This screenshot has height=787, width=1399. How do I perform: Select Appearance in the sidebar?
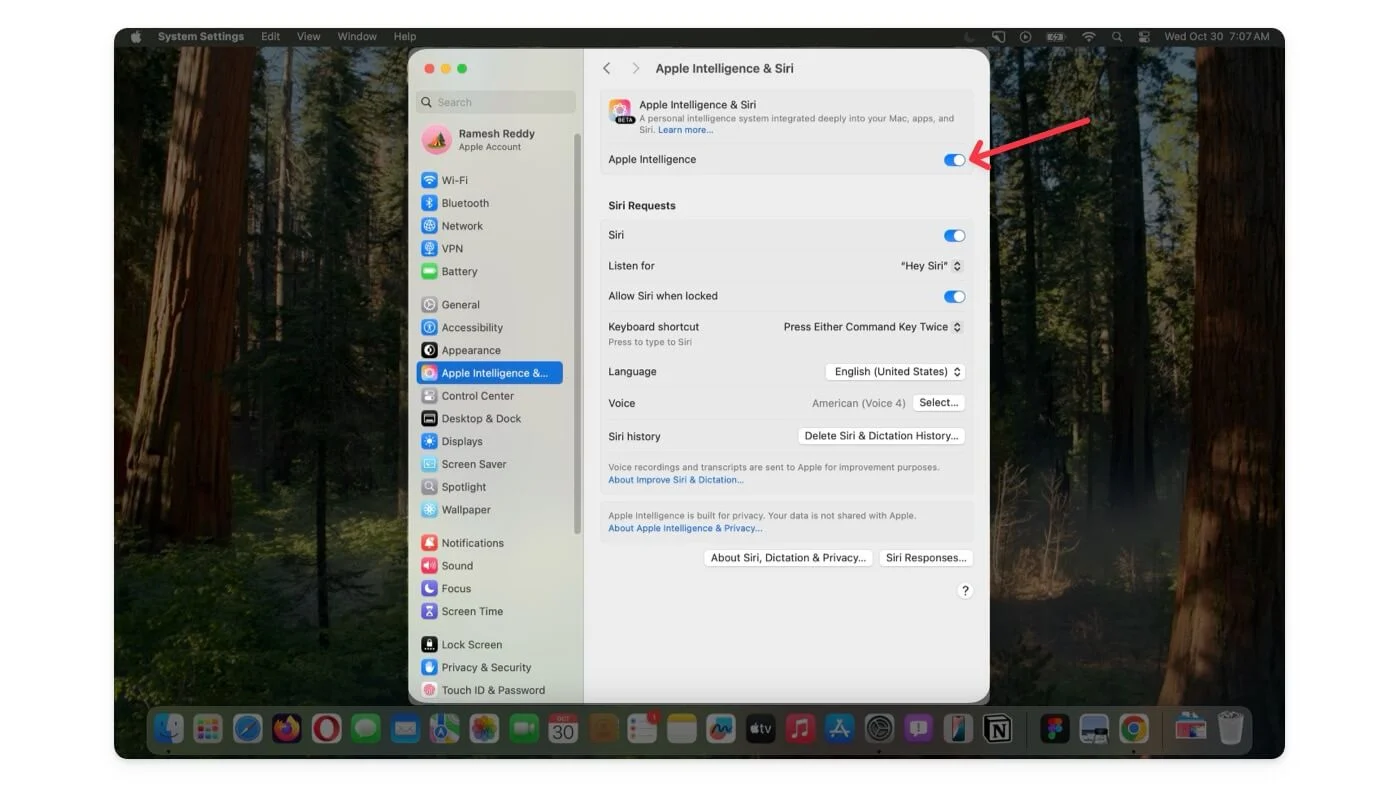(x=490, y=350)
